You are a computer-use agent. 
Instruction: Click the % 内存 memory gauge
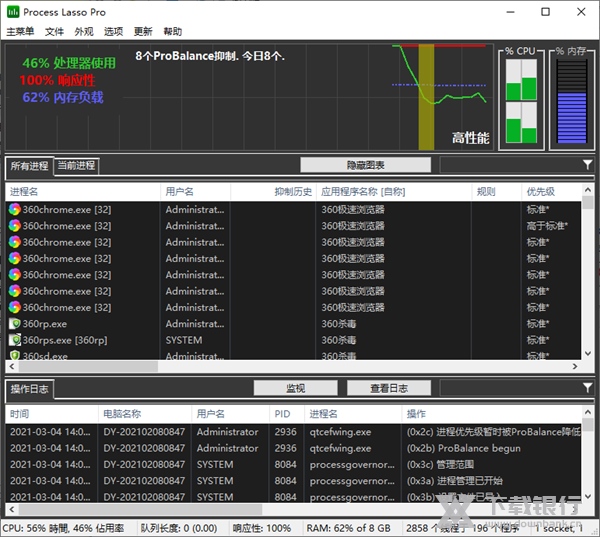point(569,102)
